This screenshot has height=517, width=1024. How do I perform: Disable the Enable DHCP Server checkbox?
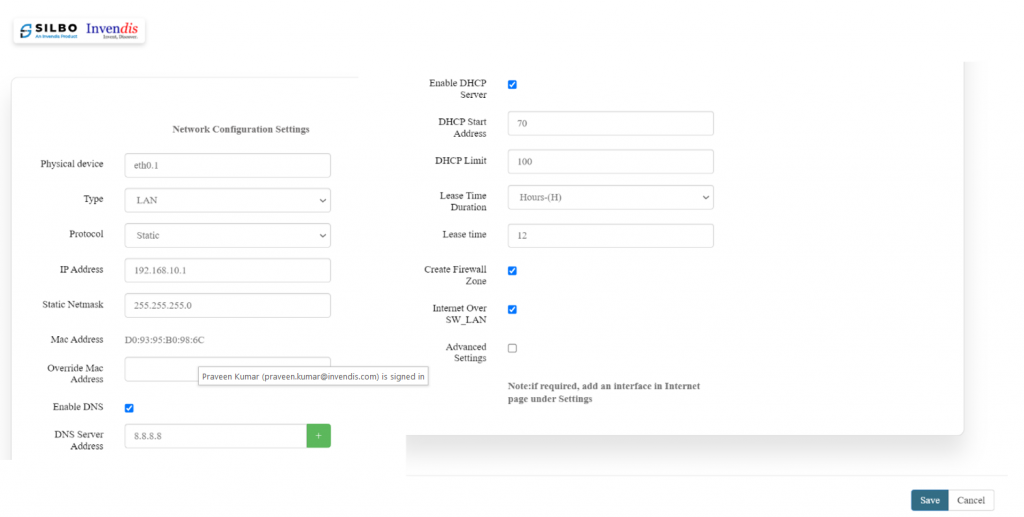[x=512, y=85]
